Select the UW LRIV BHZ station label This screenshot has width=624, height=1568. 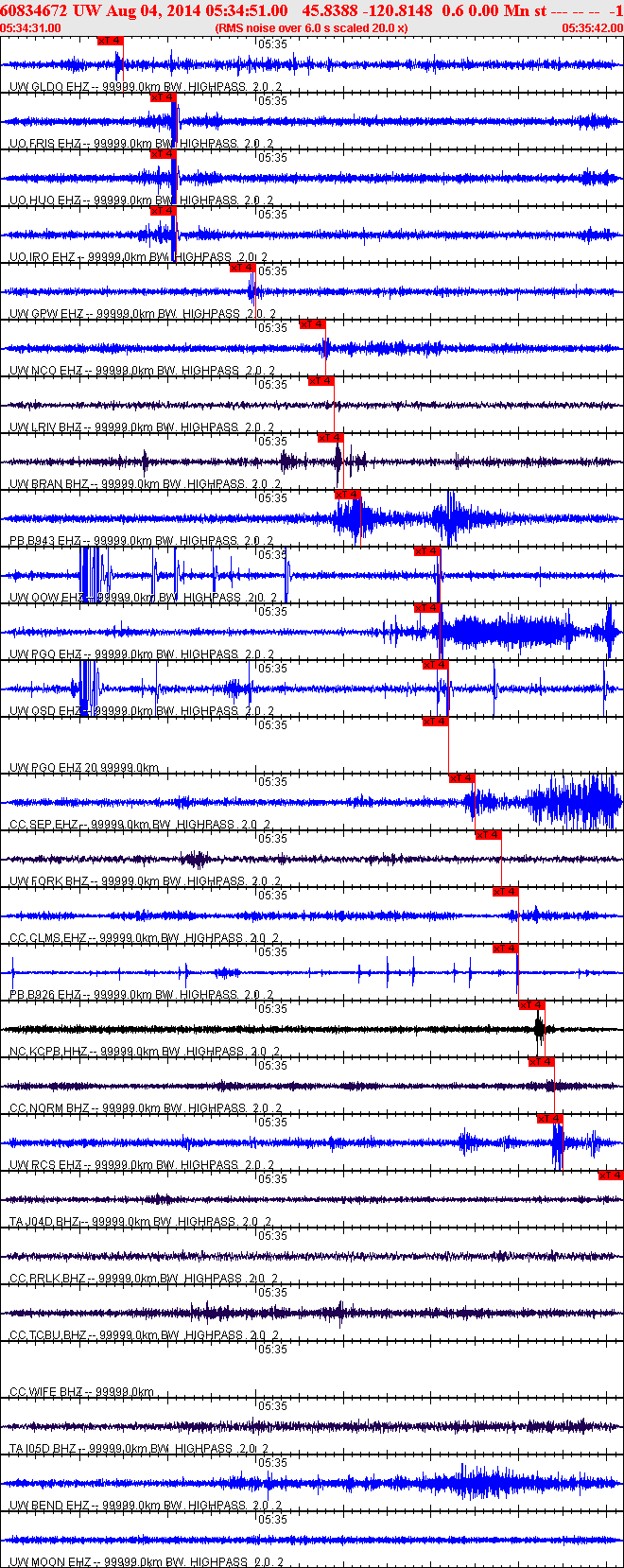pyautogui.click(x=142, y=427)
